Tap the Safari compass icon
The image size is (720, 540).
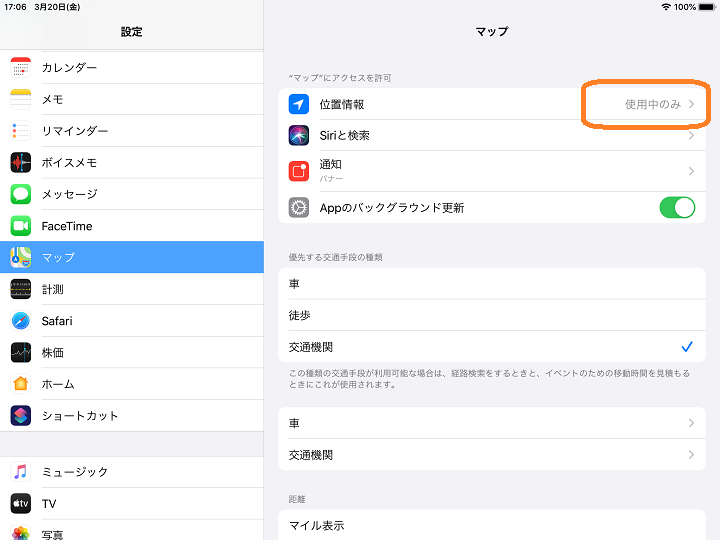[x=21, y=321]
